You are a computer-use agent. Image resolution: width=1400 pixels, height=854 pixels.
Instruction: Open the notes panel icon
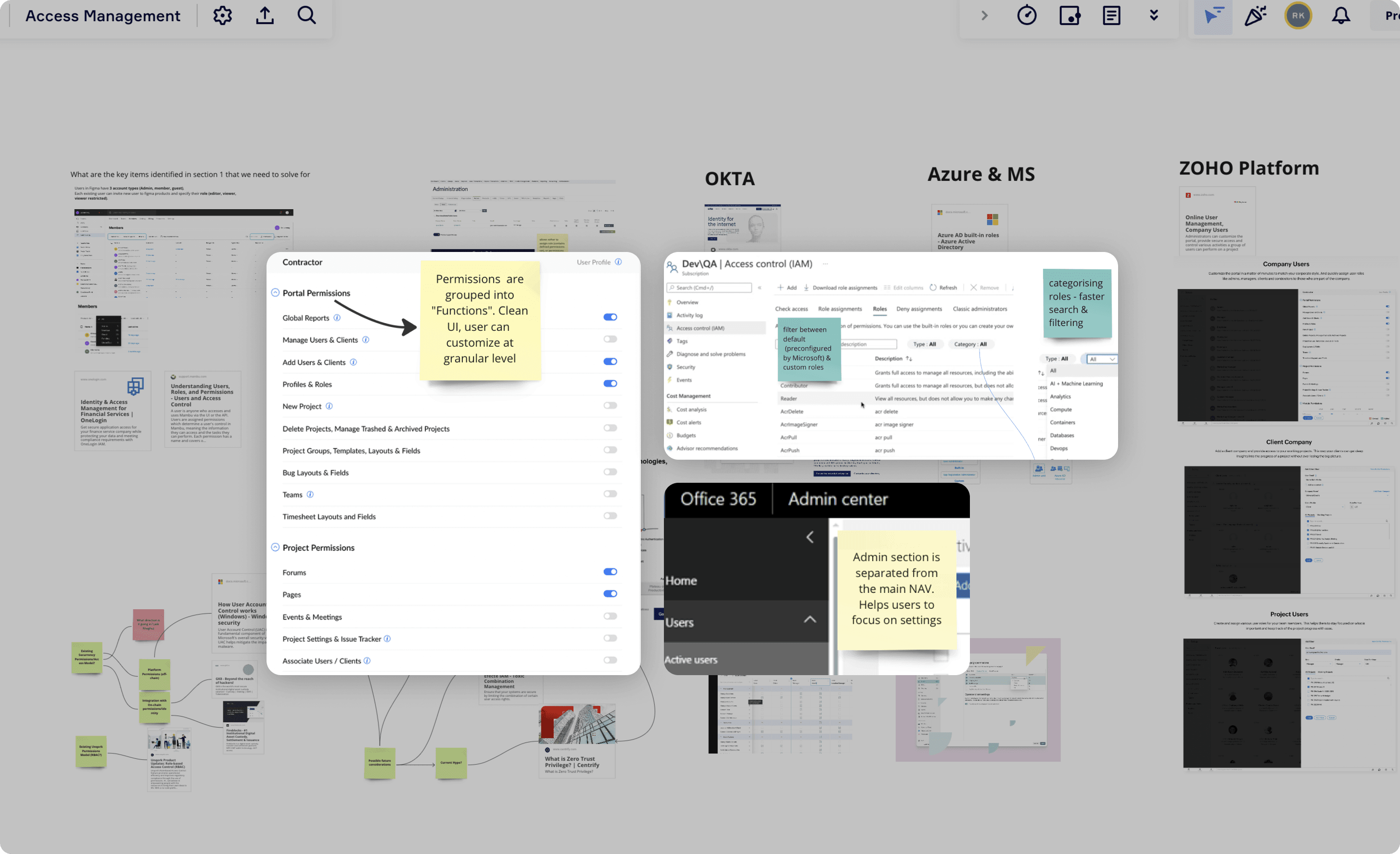pyautogui.click(x=1111, y=15)
